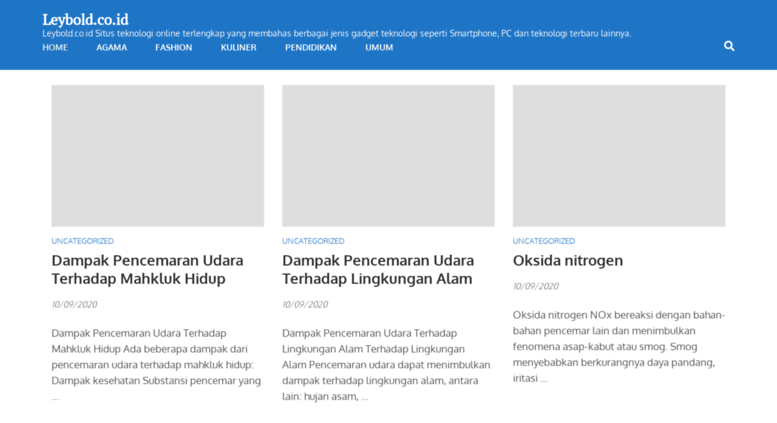Open article Dampak Pencemaran Udara Terhadap Mahkluk Hidup

(x=147, y=269)
